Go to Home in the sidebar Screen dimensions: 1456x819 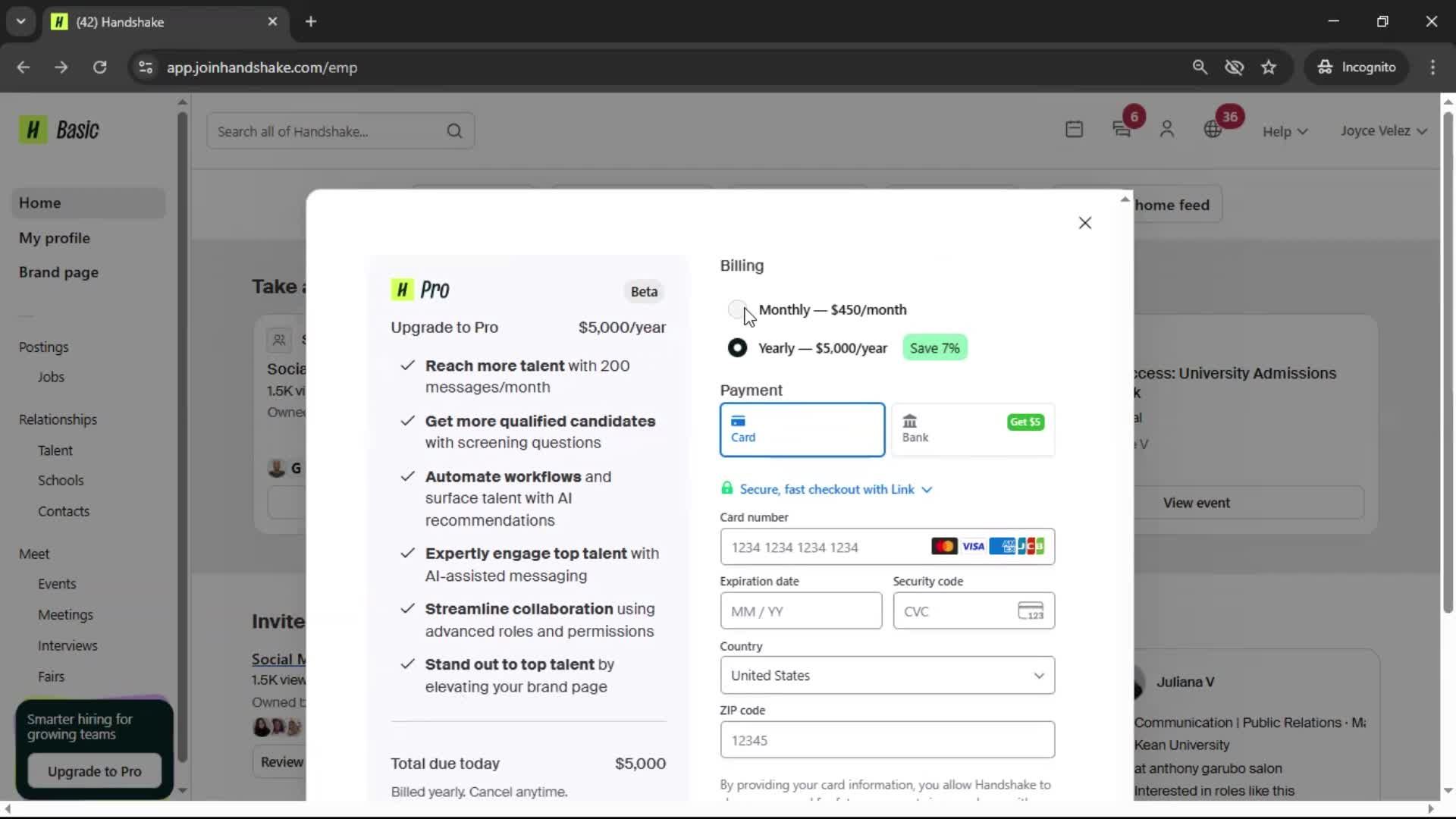[x=89, y=203]
